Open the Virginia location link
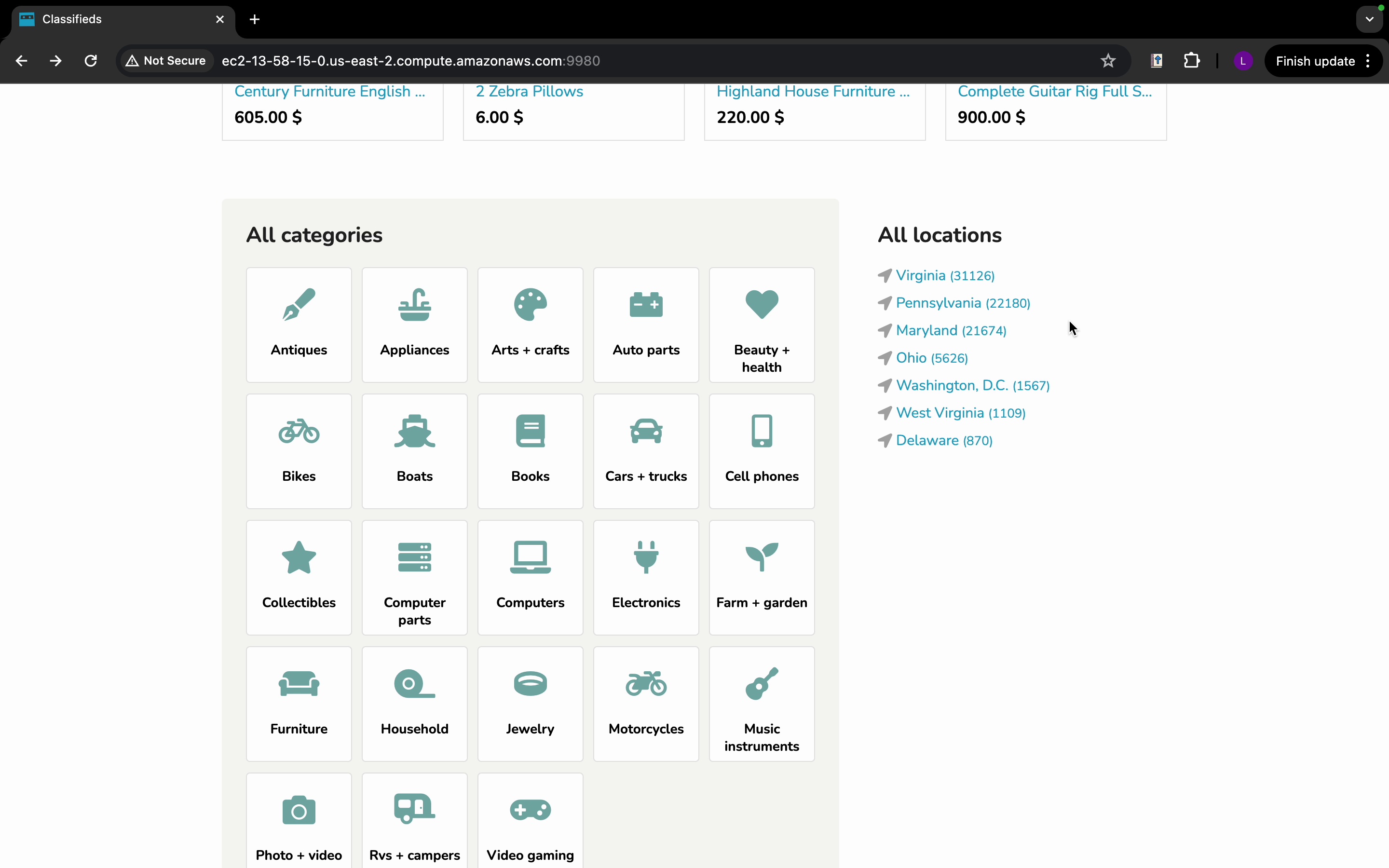The height and width of the screenshot is (868, 1389). click(x=920, y=275)
